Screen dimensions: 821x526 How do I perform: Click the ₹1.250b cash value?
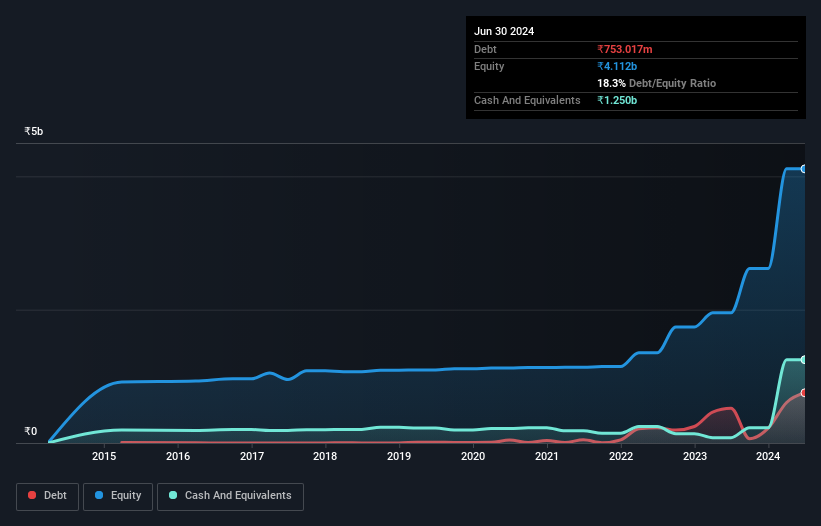point(617,100)
